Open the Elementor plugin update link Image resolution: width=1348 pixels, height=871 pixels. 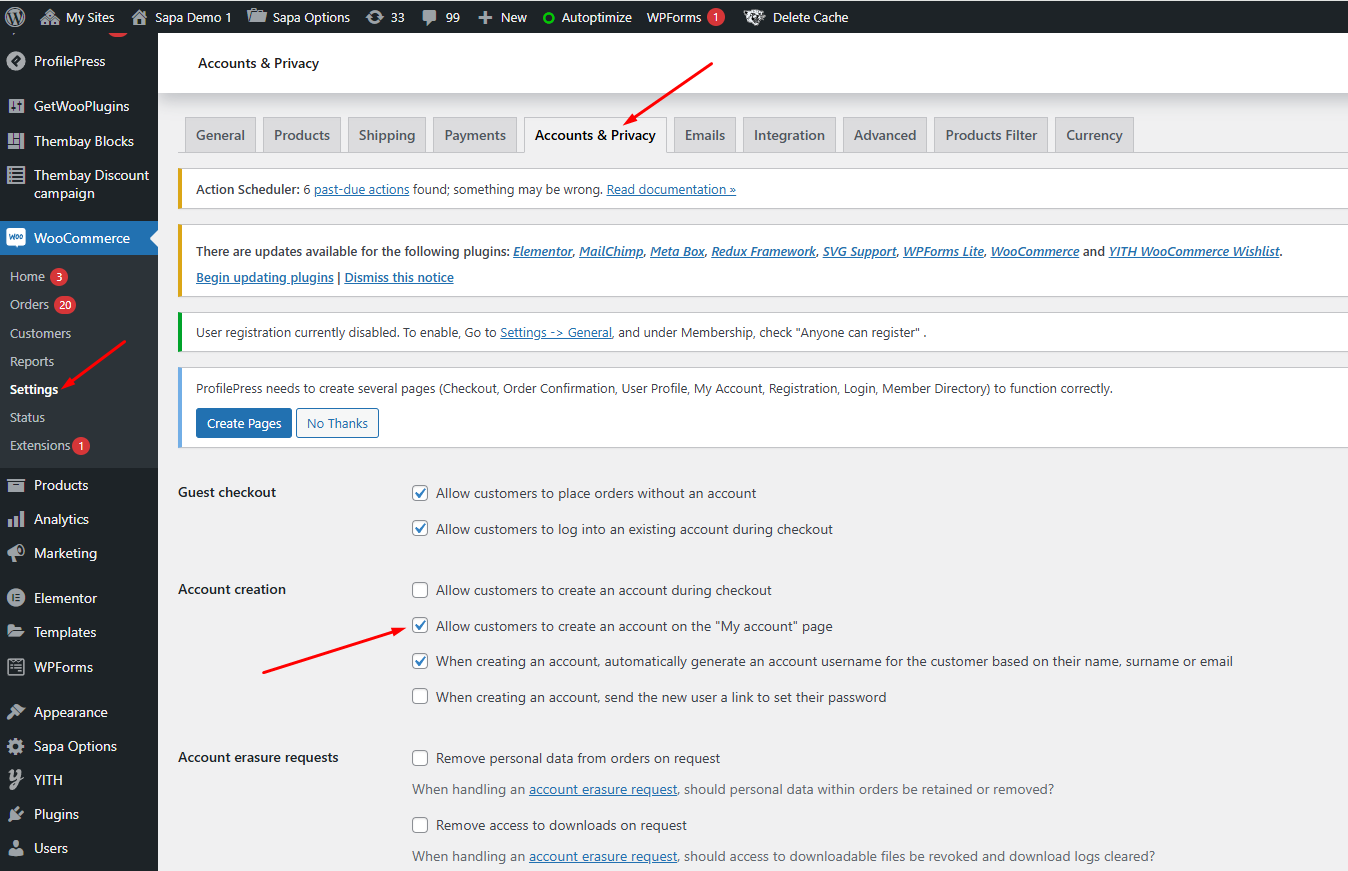click(543, 251)
